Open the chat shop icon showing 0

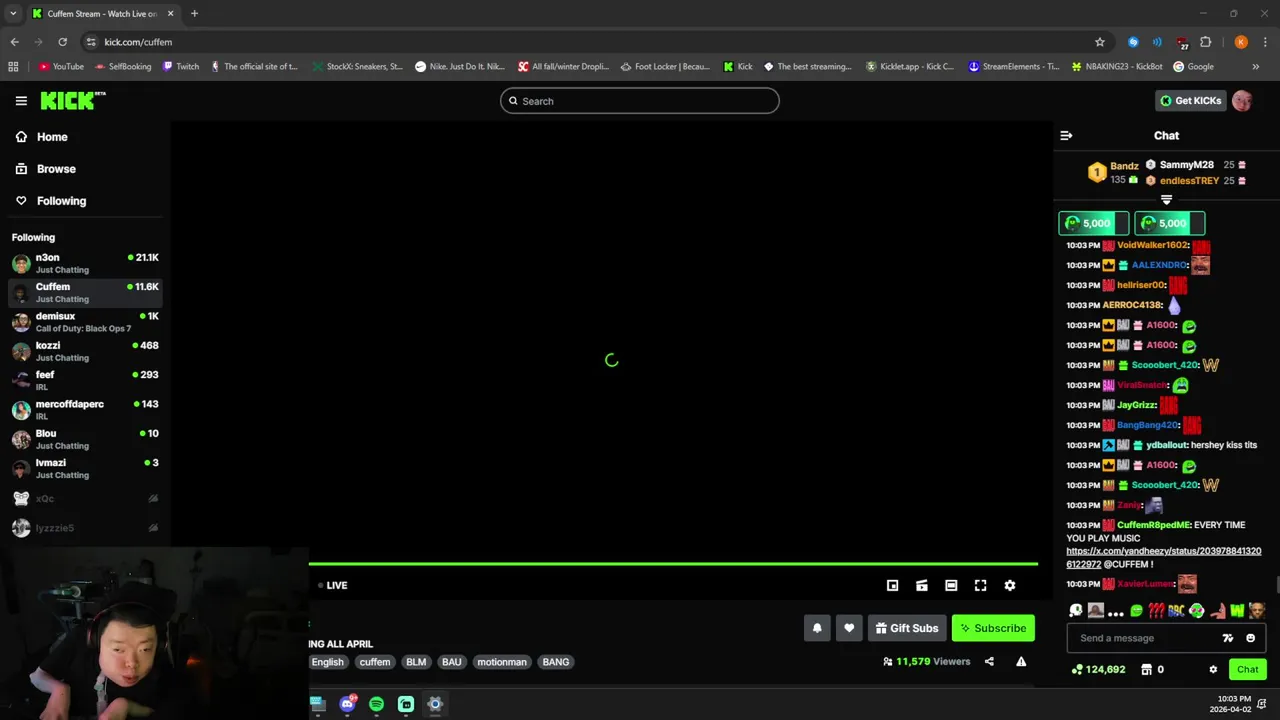[1152, 670]
